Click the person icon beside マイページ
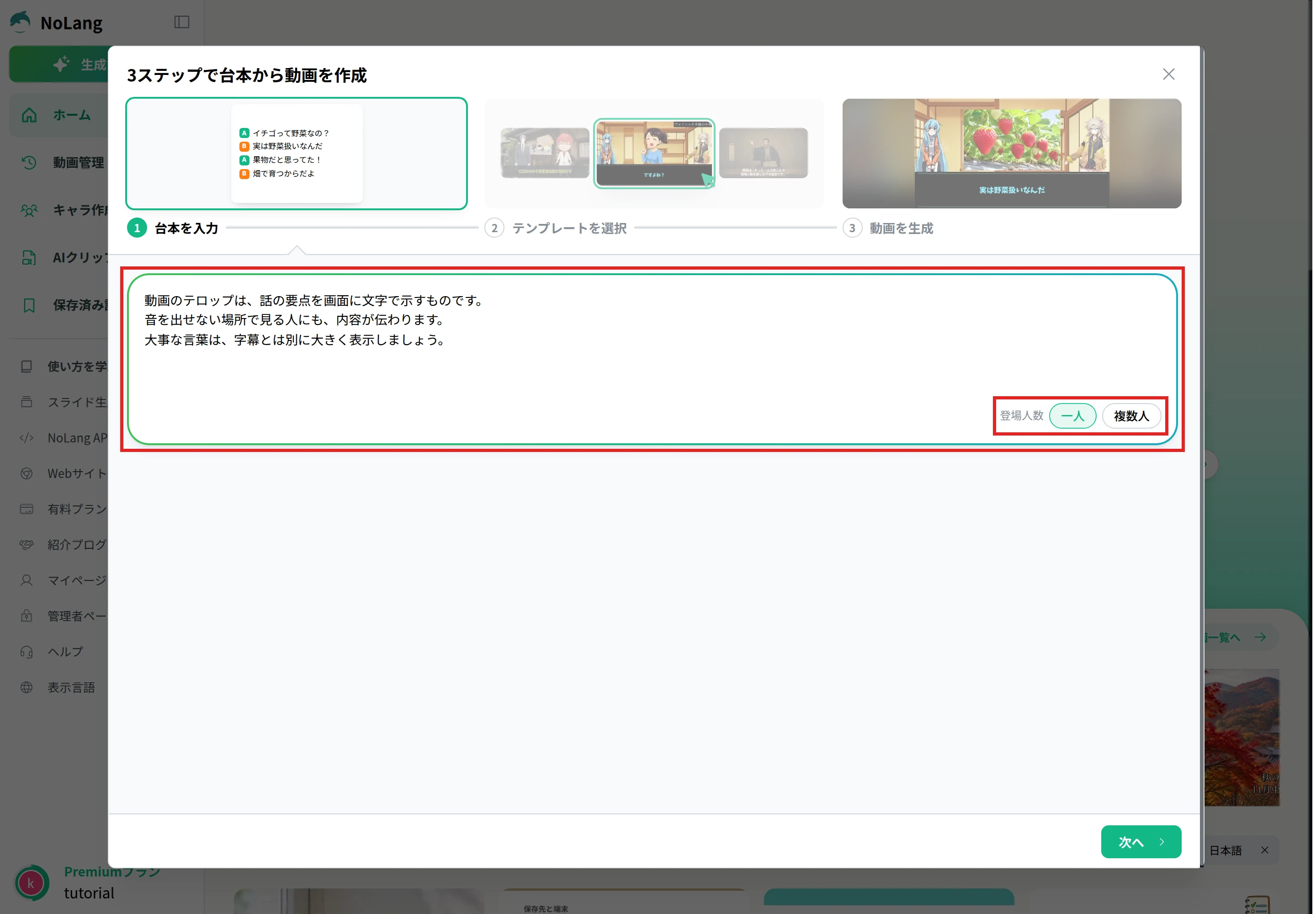Screen dimensions: 1316x914 pyautogui.click(x=27, y=580)
